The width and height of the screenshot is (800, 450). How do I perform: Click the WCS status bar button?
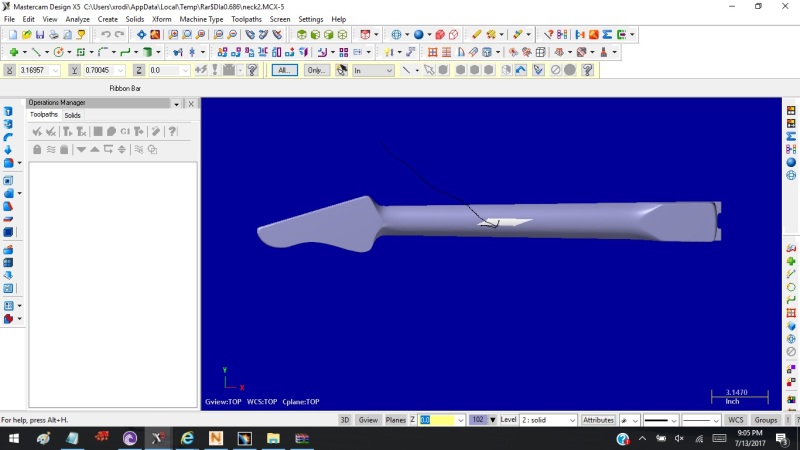click(736, 420)
